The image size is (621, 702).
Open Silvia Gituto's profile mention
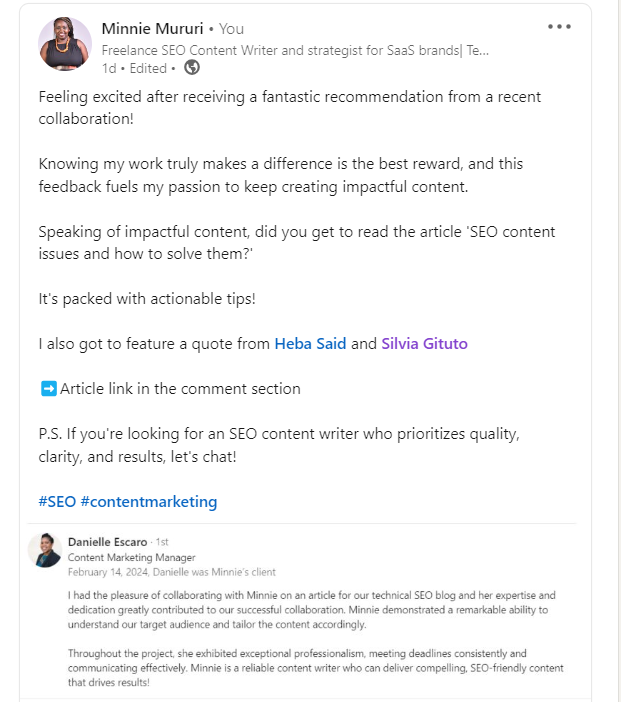point(424,343)
